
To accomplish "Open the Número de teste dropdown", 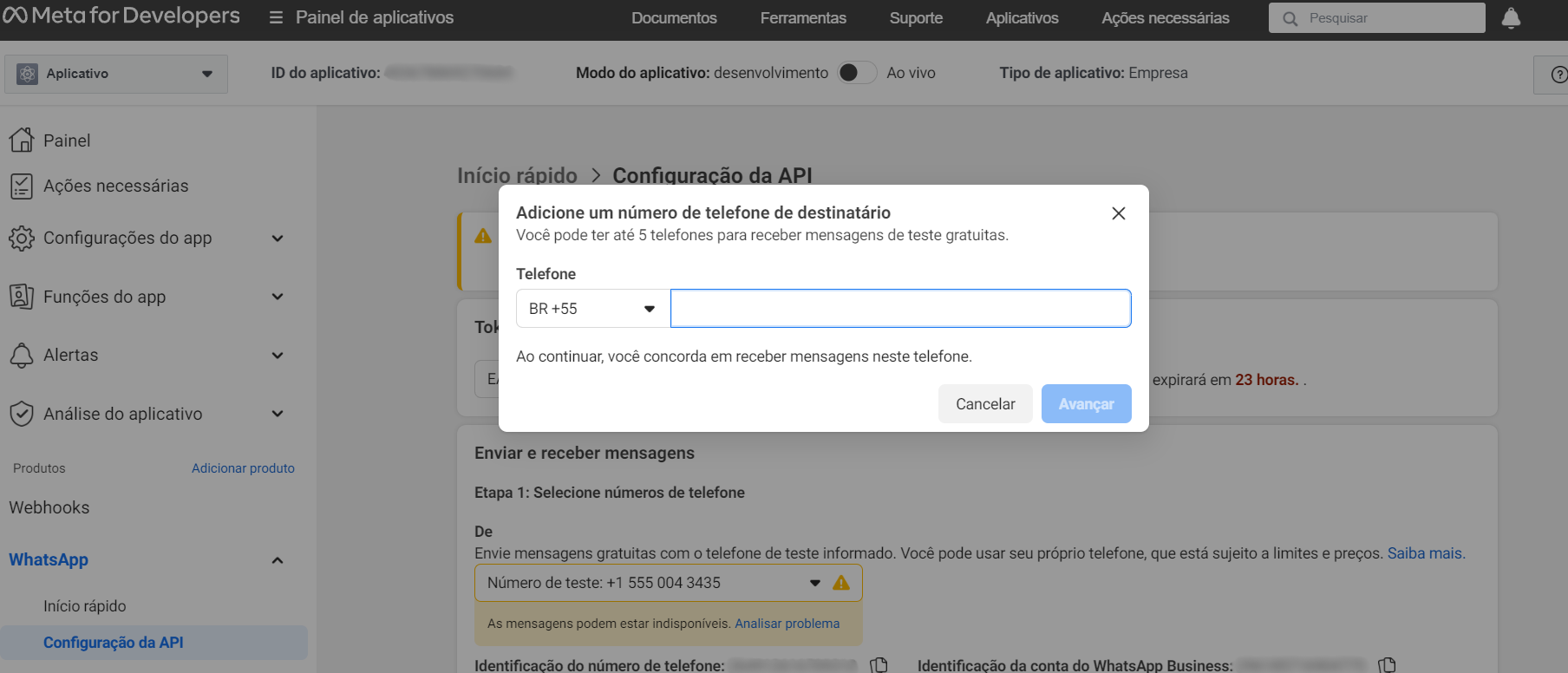I will 668,583.
